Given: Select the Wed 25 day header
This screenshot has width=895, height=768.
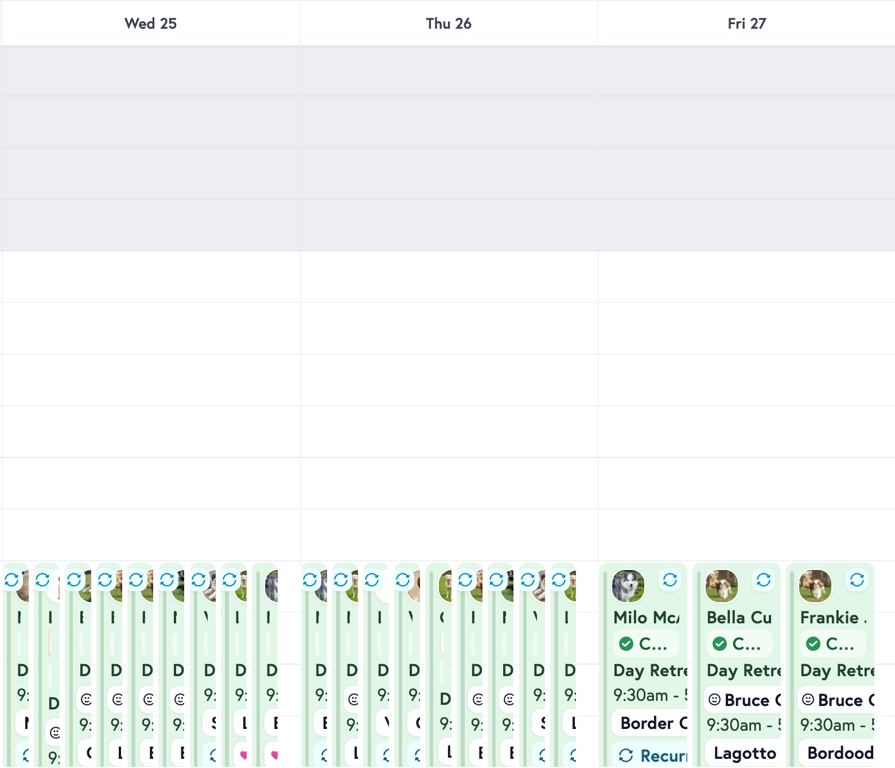Looking at the screenshot, I should (150, 23).
